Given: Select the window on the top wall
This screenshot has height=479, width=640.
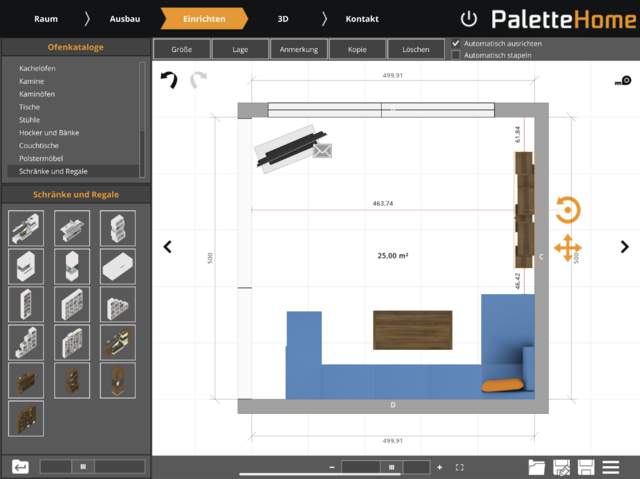Looking at the screenshot, I should (x=381, y=110).
